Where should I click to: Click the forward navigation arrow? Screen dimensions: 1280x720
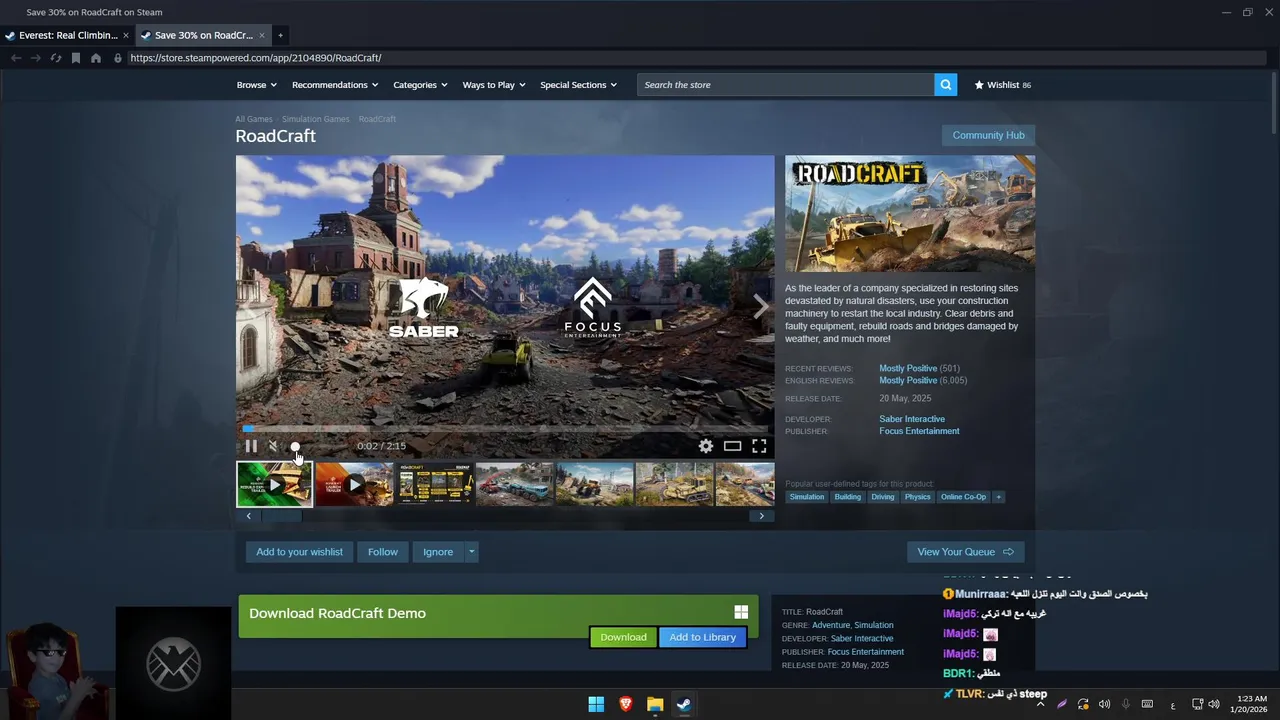[x=36, y=58]
